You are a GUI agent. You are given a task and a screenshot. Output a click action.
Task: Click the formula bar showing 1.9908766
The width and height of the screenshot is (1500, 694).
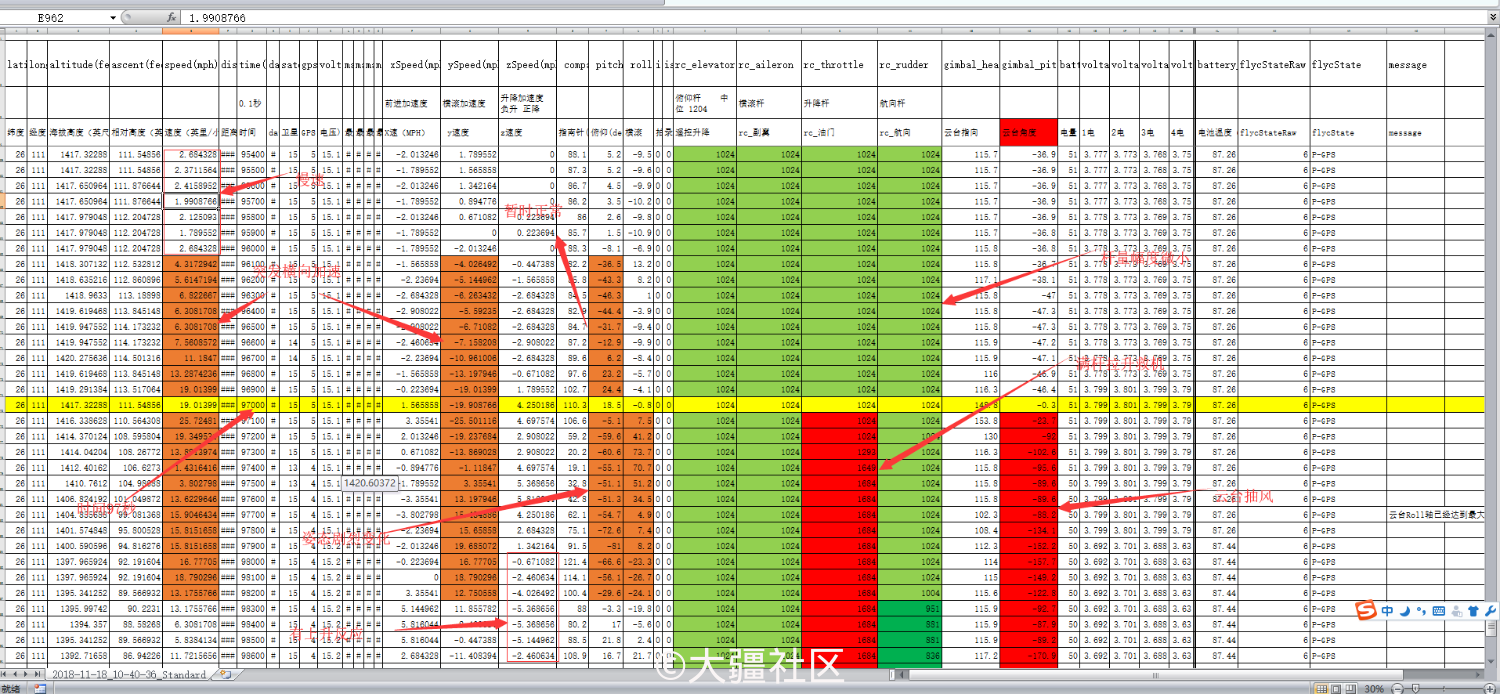point(835,18)
